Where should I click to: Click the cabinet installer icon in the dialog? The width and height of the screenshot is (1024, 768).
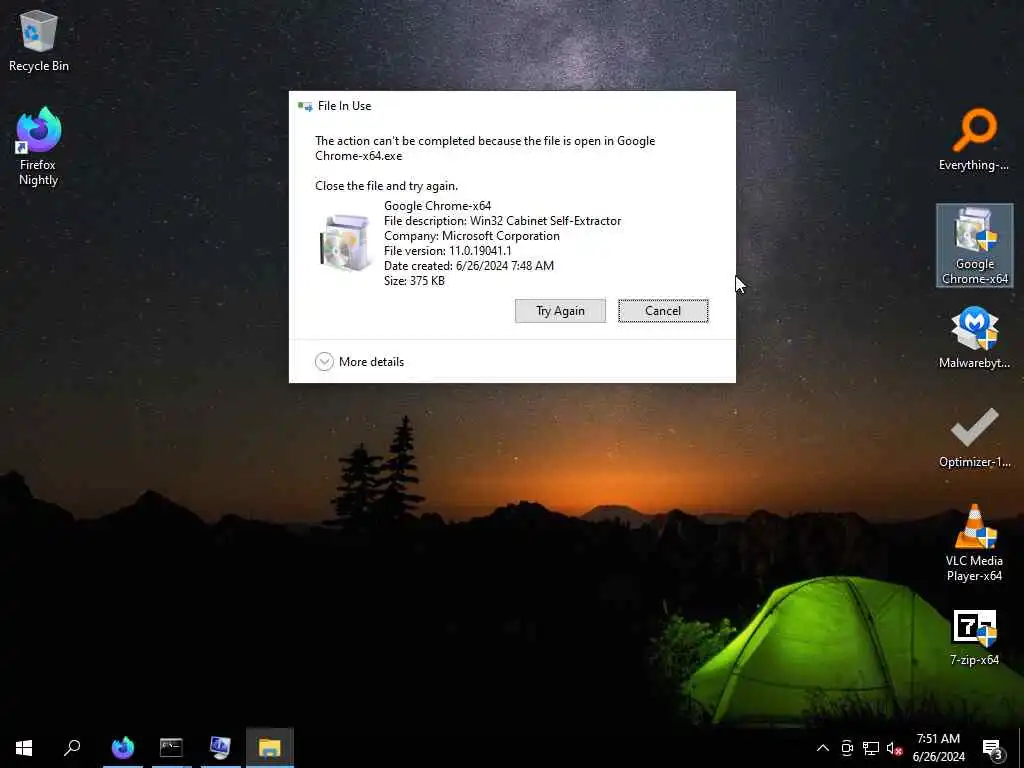(x=345, y=242)
